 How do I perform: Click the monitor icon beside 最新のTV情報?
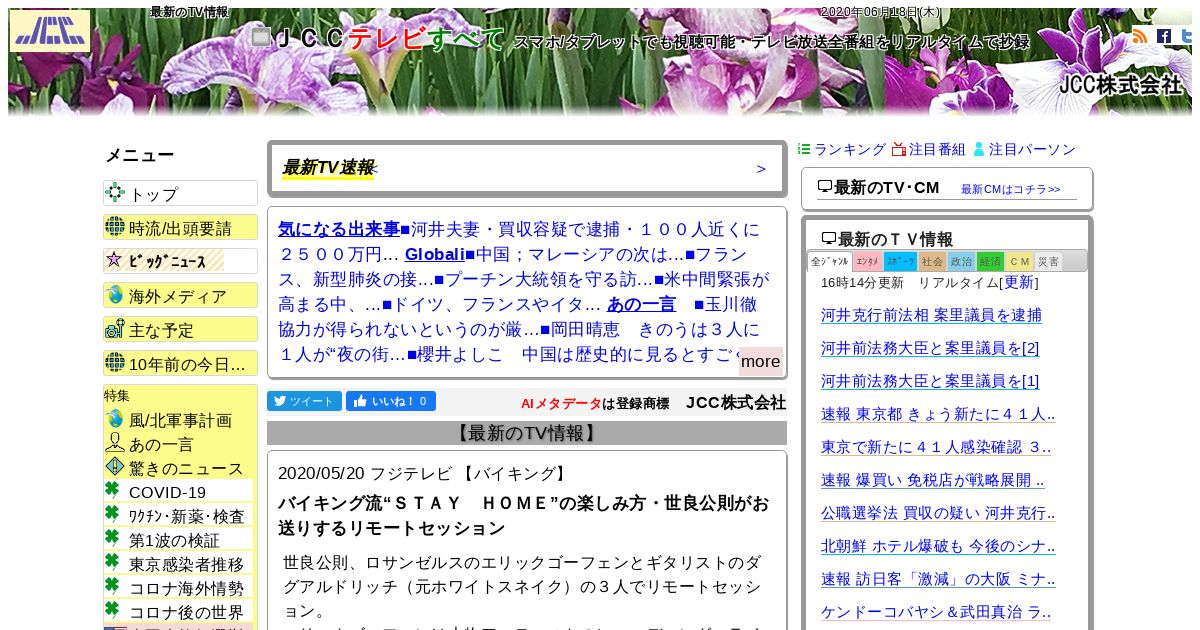point(829,238)
